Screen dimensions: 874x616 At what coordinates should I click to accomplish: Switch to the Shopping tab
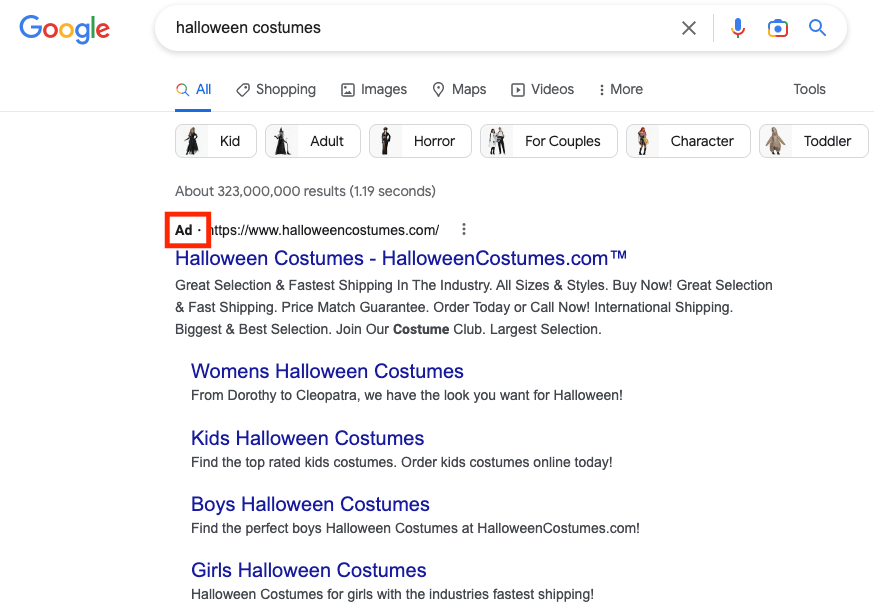pos(276,89)
